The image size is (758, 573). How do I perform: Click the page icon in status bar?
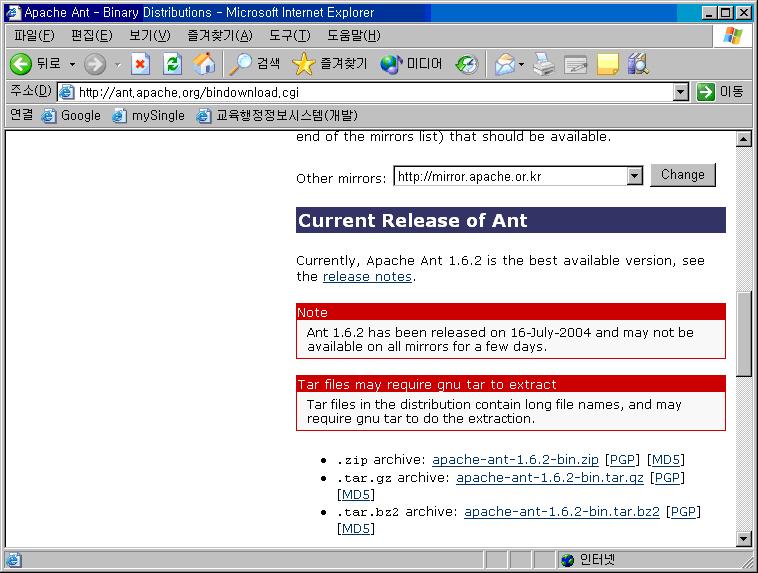click(14, 560)
